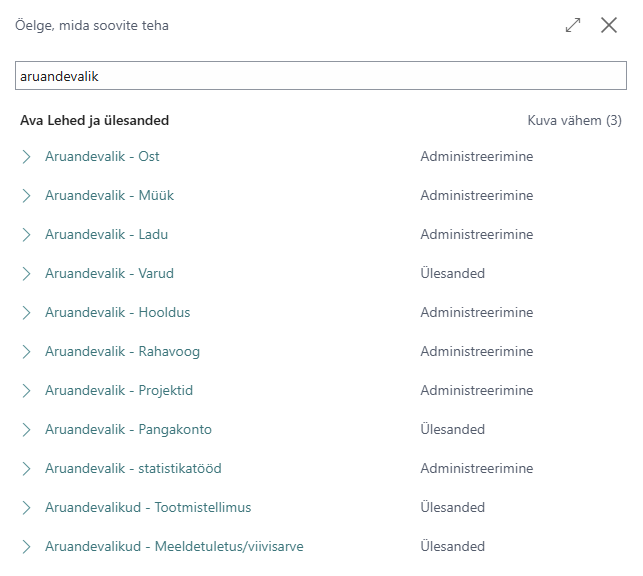Click the aruandevalik search field
The width and height of the screenshot is (643, 576).
pos(321,75)
